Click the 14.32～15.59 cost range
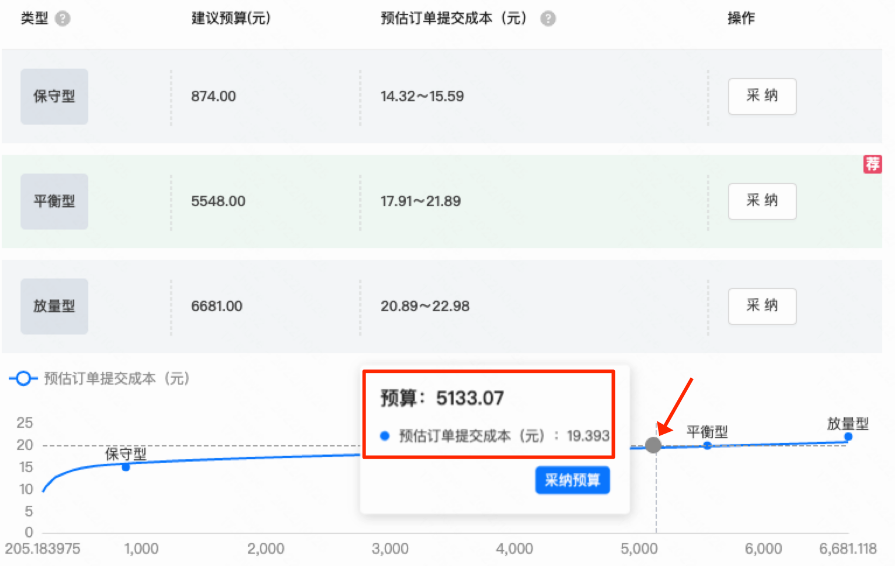Viewport: 895px width, 566px height. coord(422,96)
